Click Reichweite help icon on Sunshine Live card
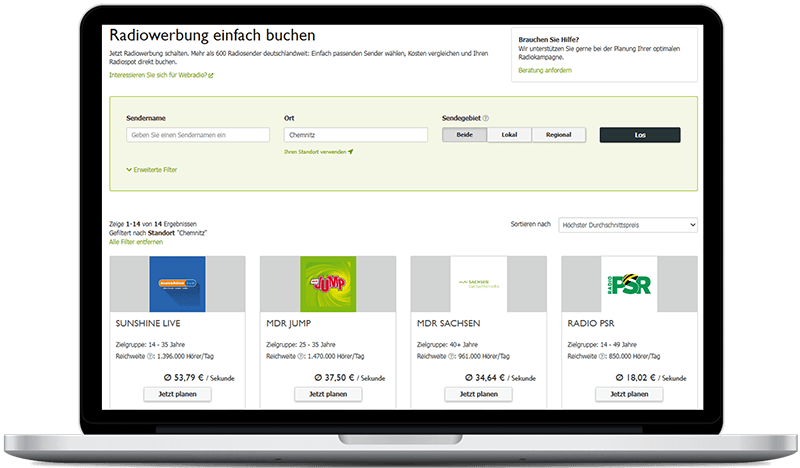This screenshot has width=800, height=468. click(x=151, y=356)
